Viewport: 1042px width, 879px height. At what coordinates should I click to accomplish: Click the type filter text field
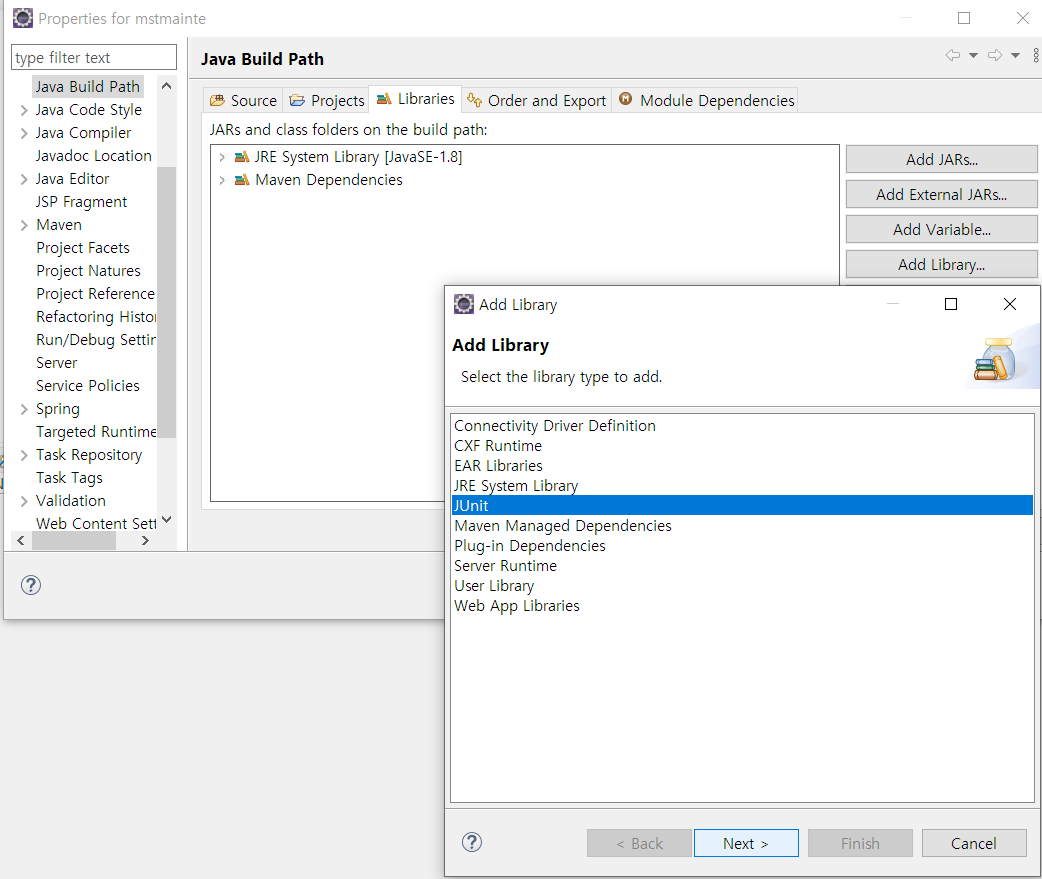click(x=94, y=57)
